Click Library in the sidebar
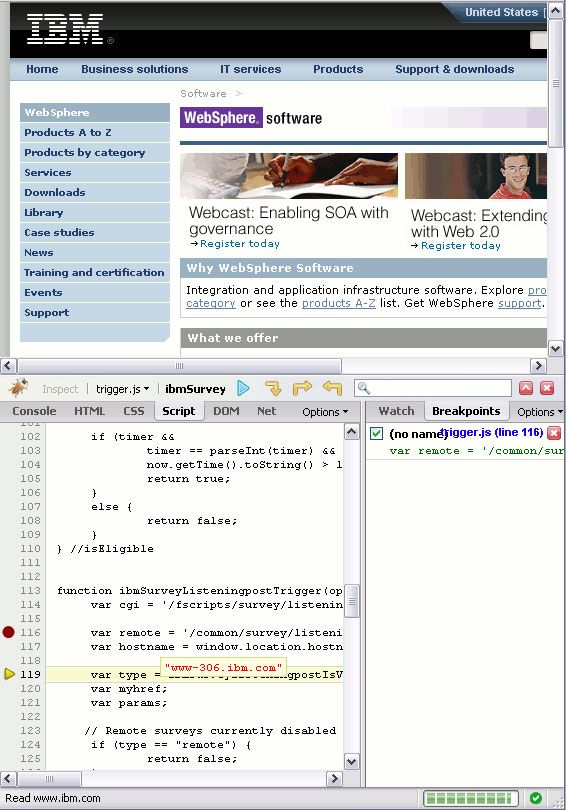566x810 pixels. (x=95, y=213)
